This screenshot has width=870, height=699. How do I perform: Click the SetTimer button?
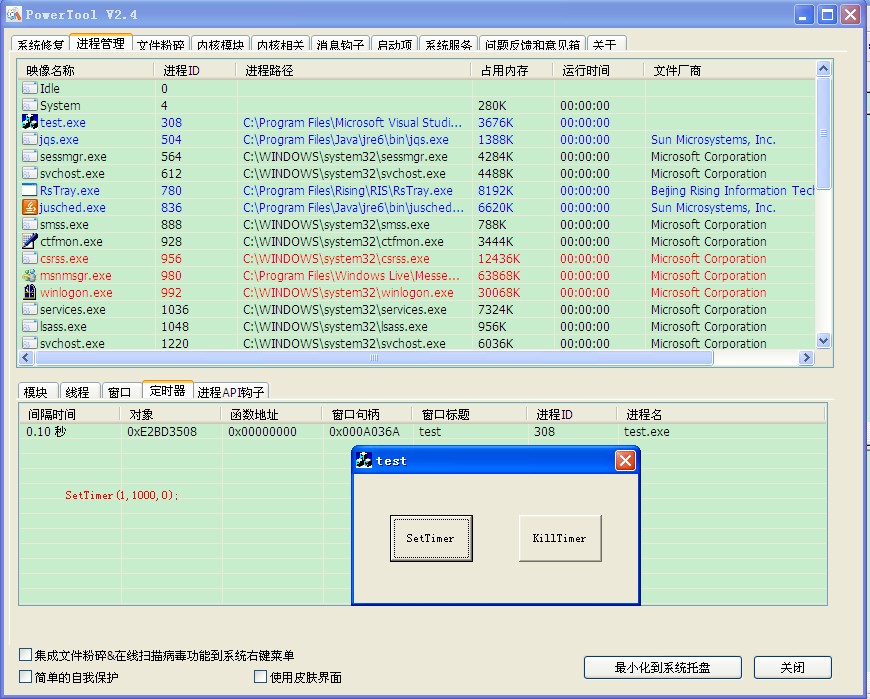point(431,538)
